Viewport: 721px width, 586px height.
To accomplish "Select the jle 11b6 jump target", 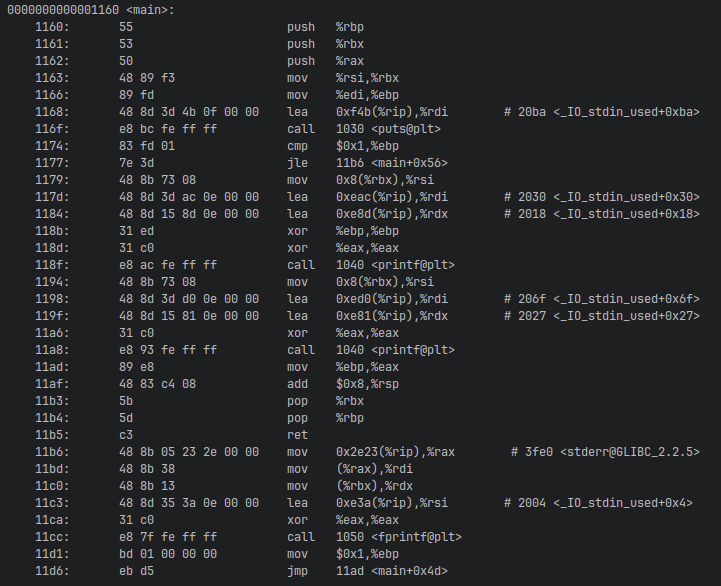I will point(391,163).
